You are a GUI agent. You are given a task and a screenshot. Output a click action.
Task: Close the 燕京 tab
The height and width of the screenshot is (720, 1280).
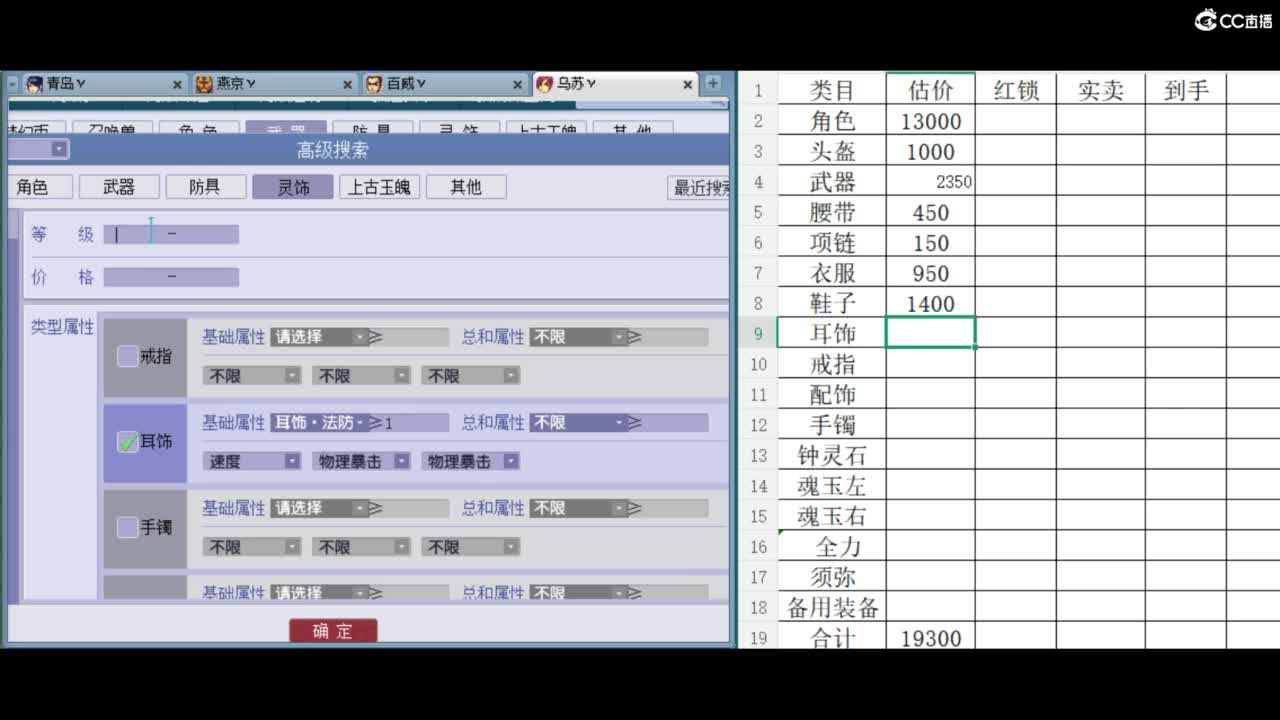coord(348,85)
